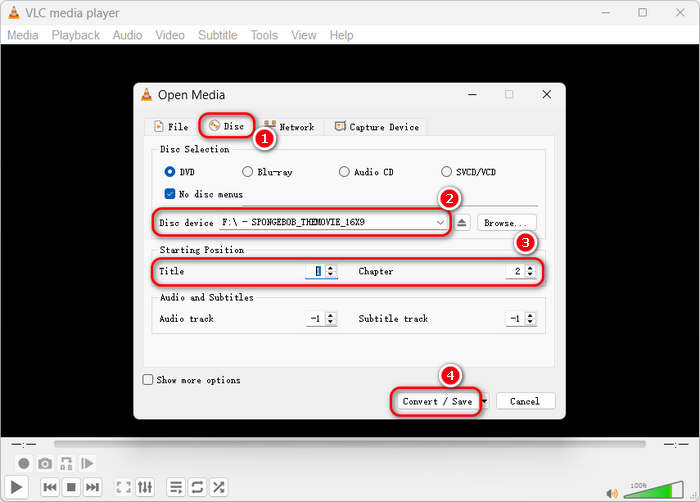700x502 pixels.
Task: Take a snapshot with camera icon
Action: (x=45, y=464)
